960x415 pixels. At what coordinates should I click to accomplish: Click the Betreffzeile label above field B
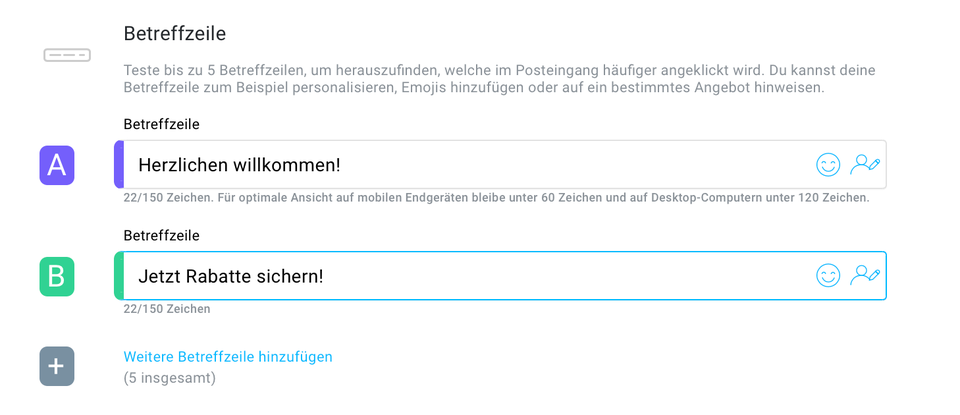162,235
